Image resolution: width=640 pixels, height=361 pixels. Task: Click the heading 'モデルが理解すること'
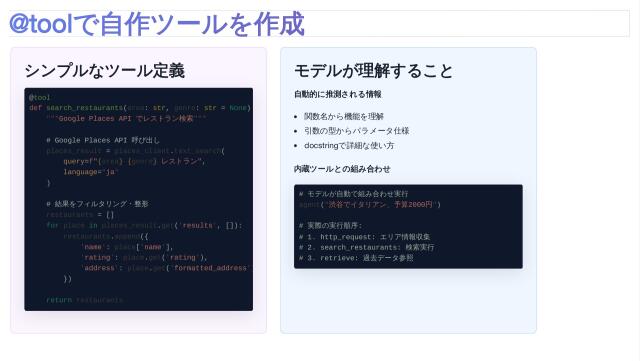click(x=373, y=71)
